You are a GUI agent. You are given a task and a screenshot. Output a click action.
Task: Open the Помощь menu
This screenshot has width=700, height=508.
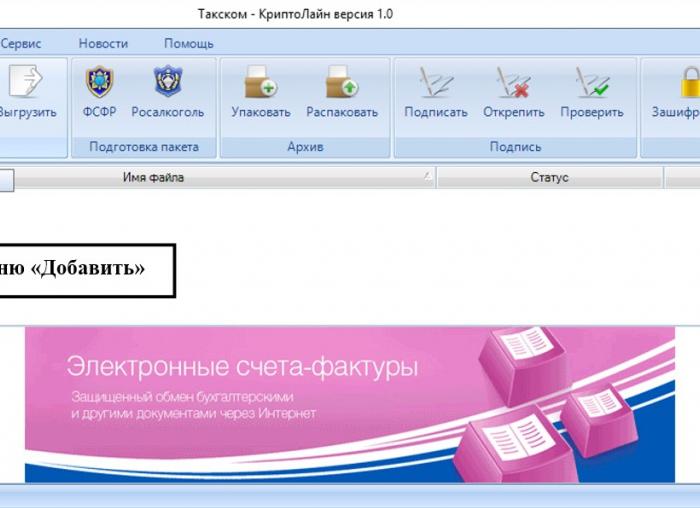[x=189, y=44]
